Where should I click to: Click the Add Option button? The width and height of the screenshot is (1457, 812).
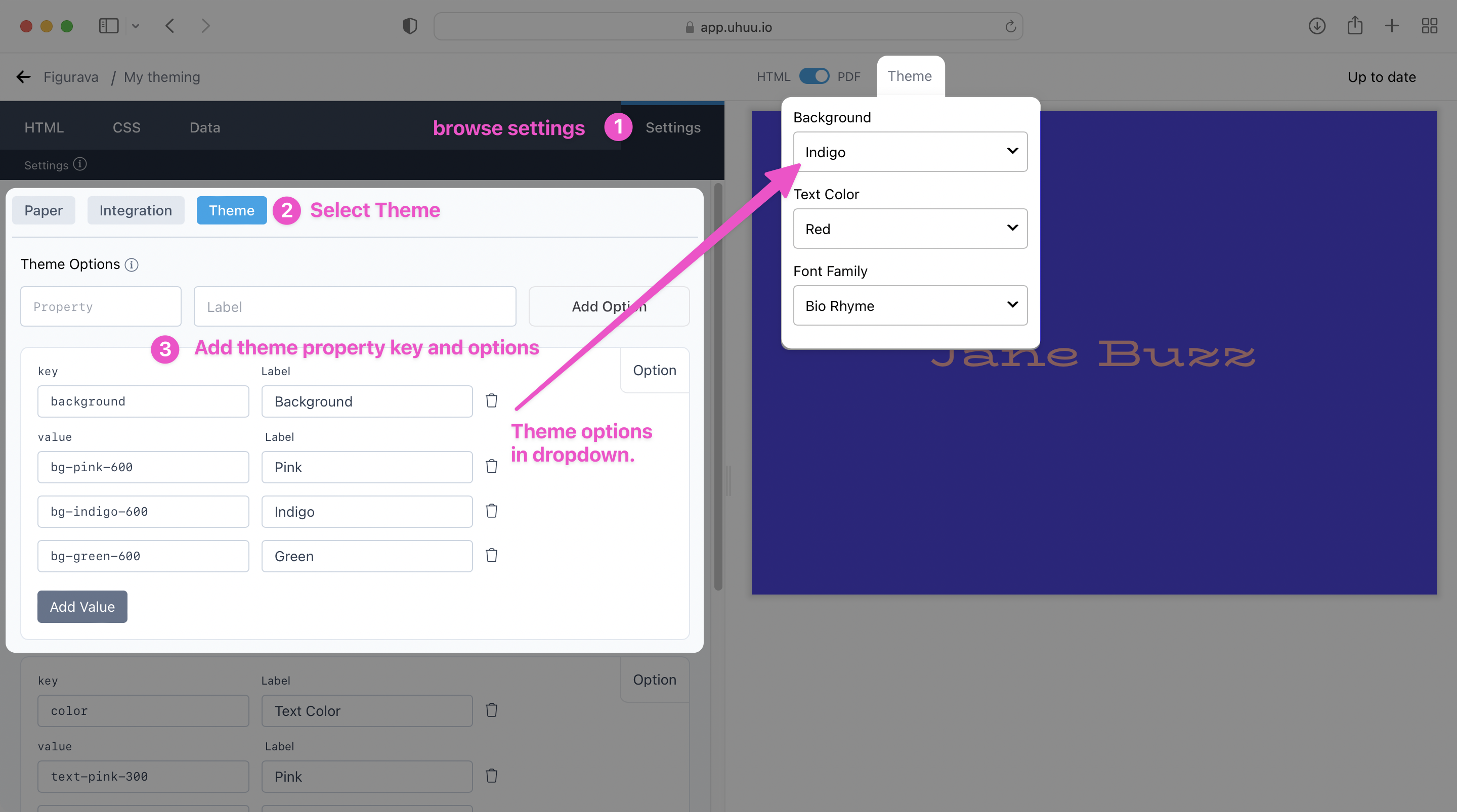point(609,306)
